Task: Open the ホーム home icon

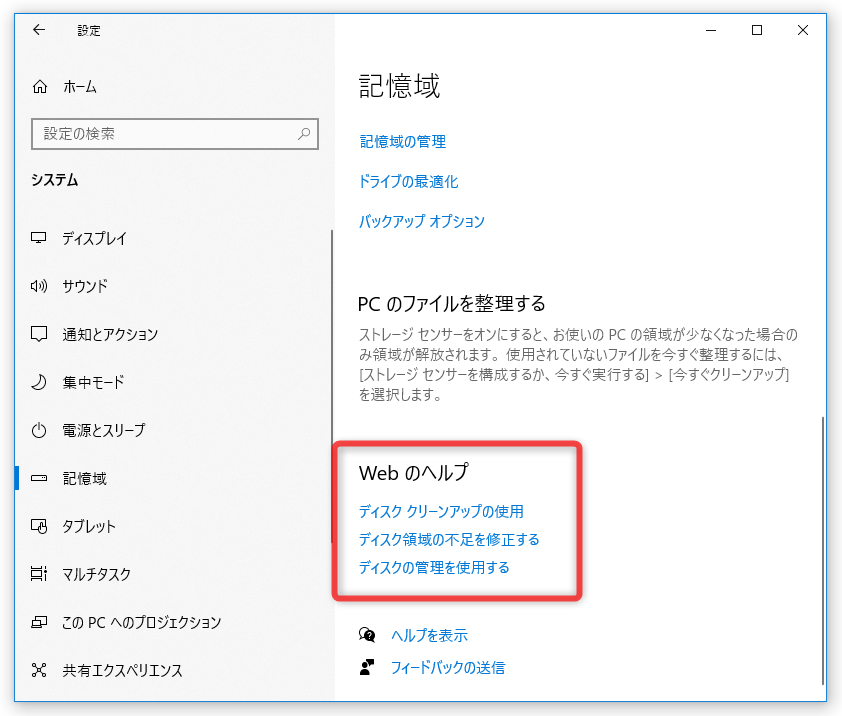Action: (x=40, y=86)
